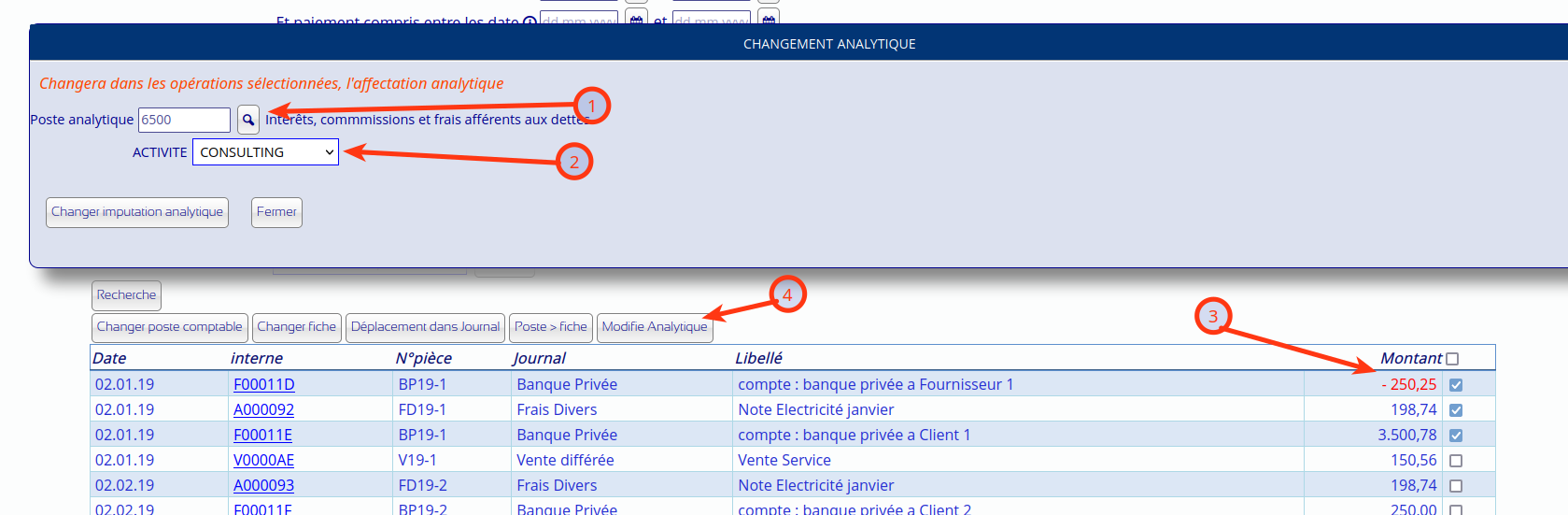
Task: Click the magnifier icon beside Poste analytique
Action: [247, 120]
